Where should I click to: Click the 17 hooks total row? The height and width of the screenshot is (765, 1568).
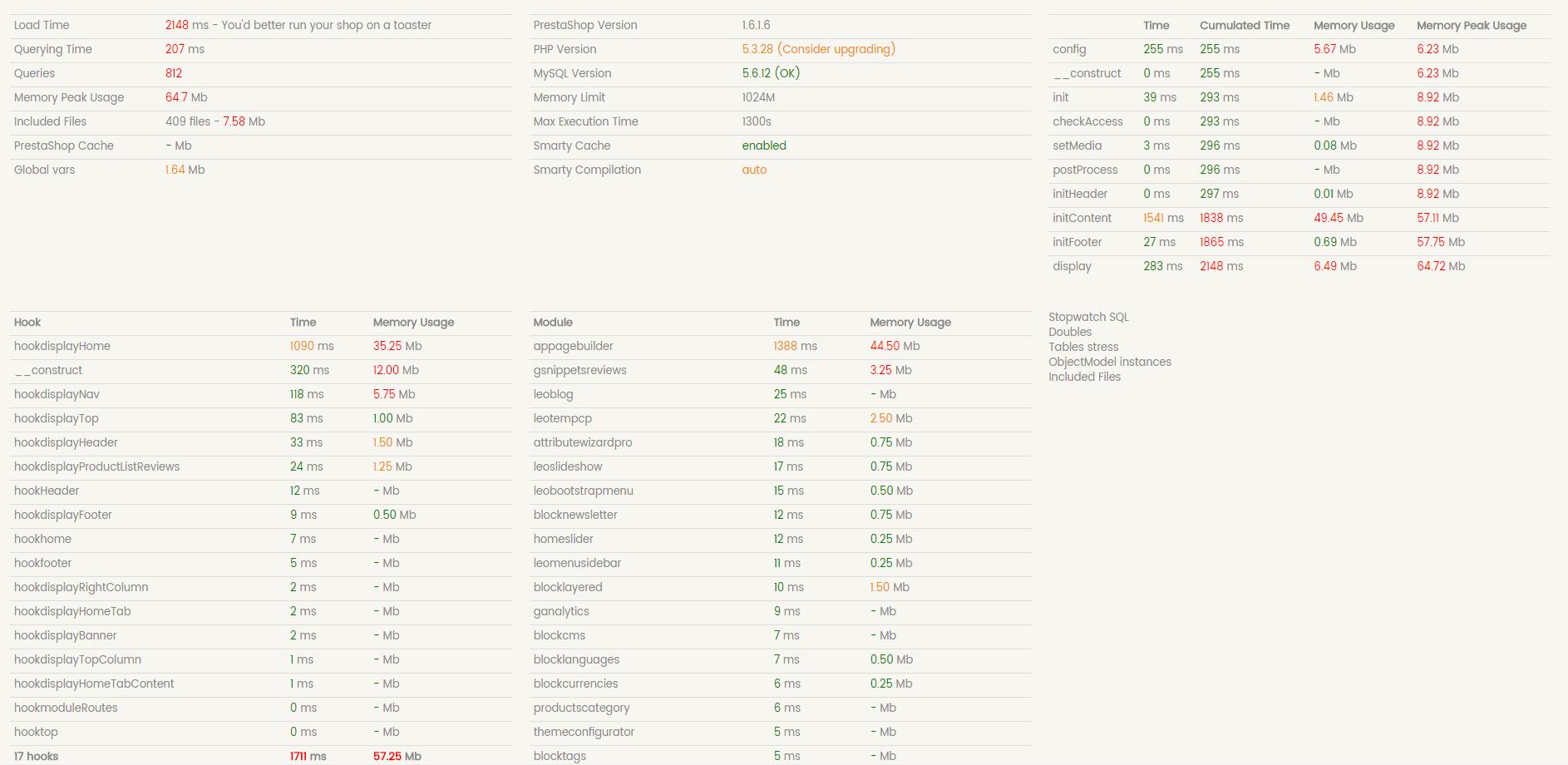[37, 756]
